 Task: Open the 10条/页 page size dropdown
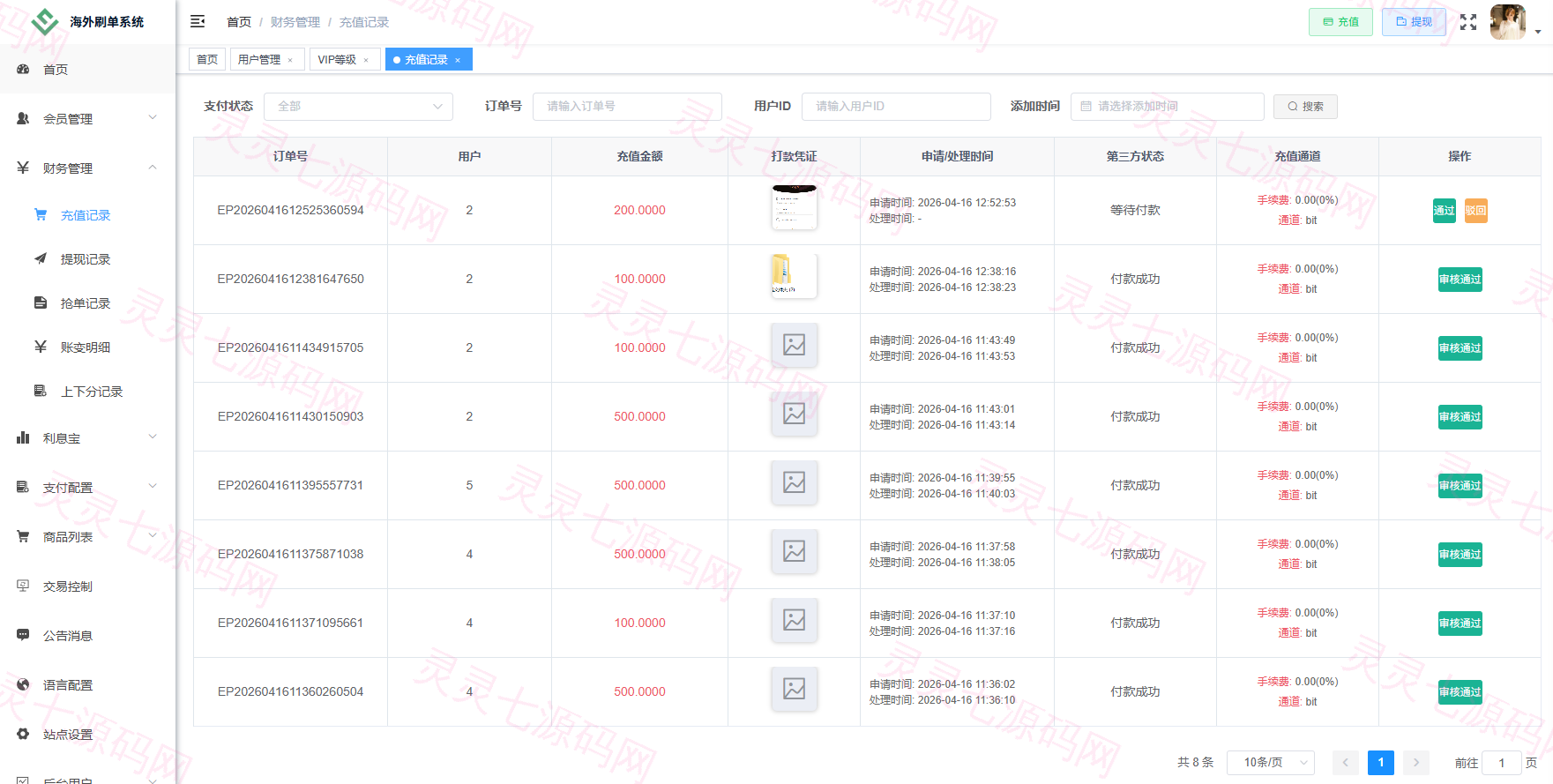tap(1271, 763)
